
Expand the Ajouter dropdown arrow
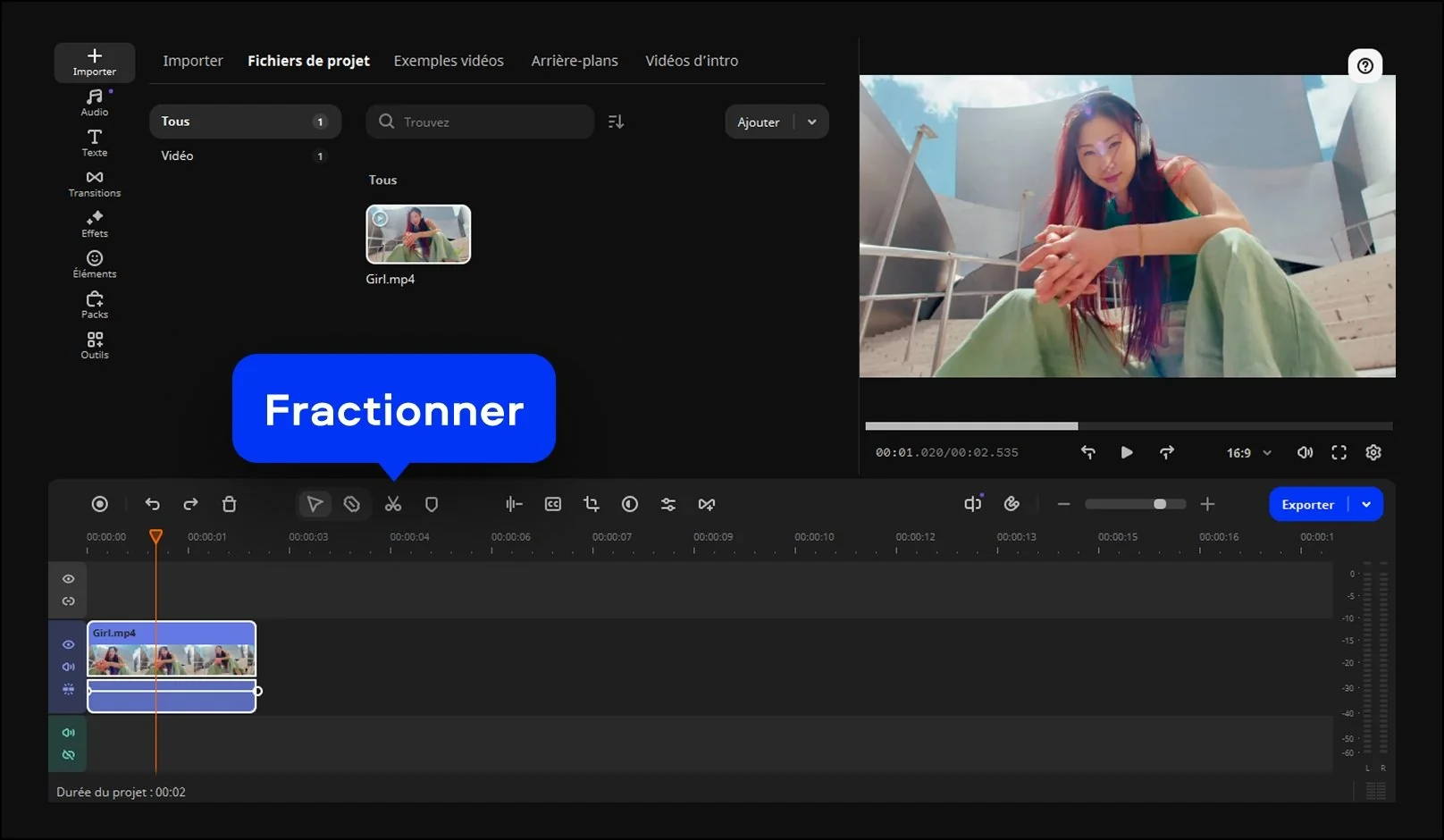coord(811,122)
